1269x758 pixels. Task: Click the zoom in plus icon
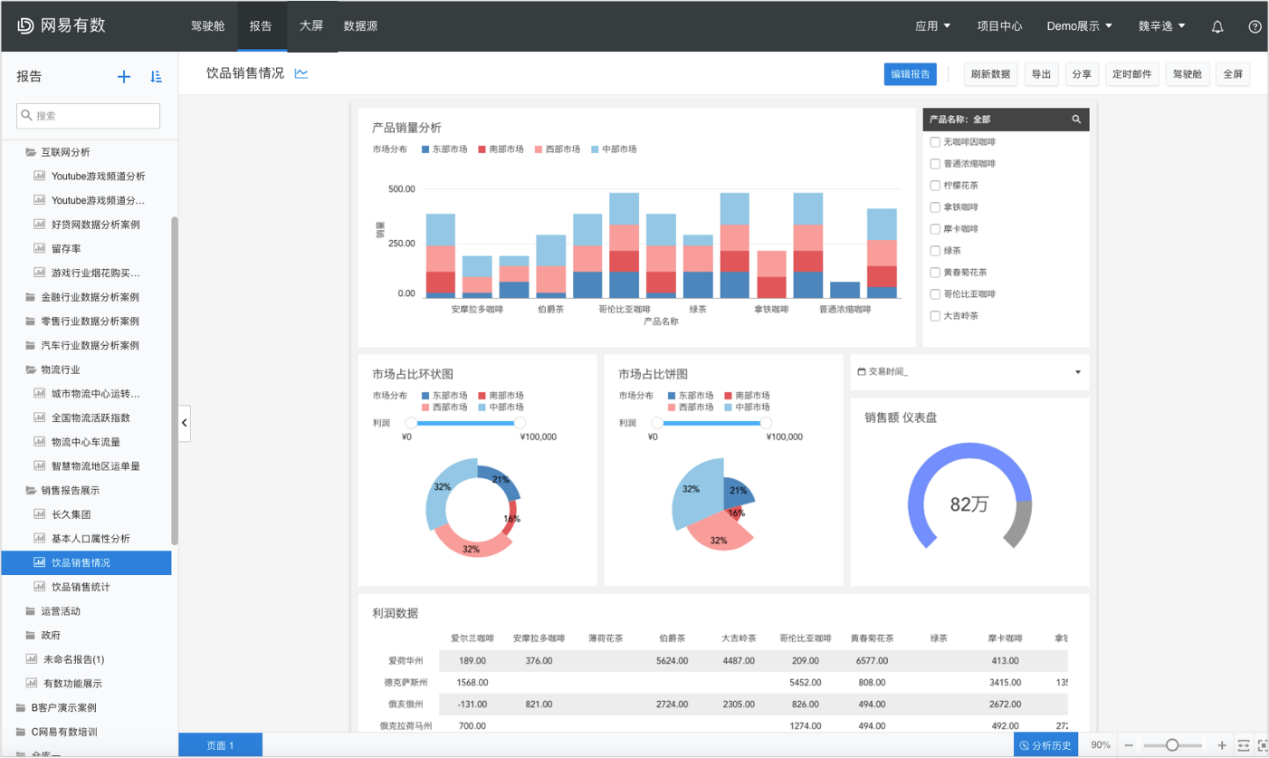pyautogui.click(x=1221, y=746)
